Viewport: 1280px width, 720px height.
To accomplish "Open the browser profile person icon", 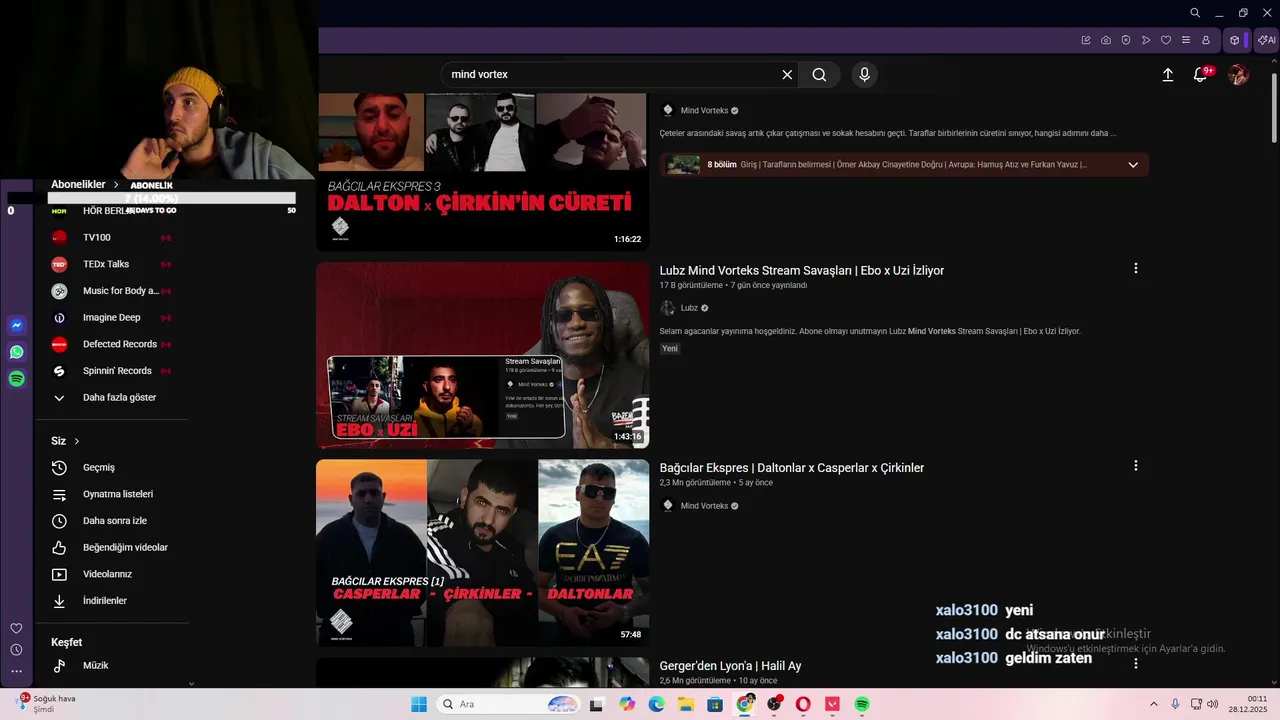I will 1206,40.
